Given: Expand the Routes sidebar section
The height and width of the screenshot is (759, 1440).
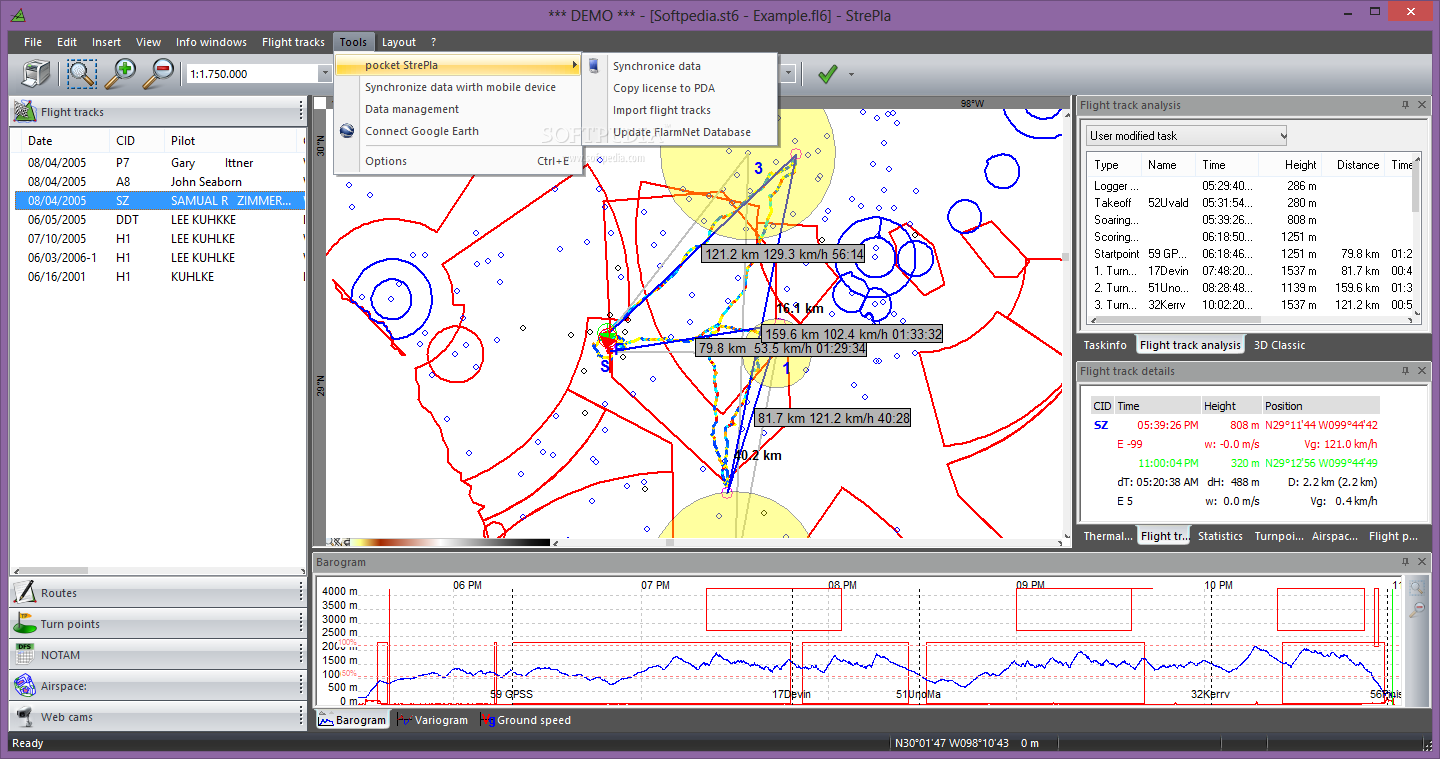Looking at the screenshot, I should pos(157,593).
